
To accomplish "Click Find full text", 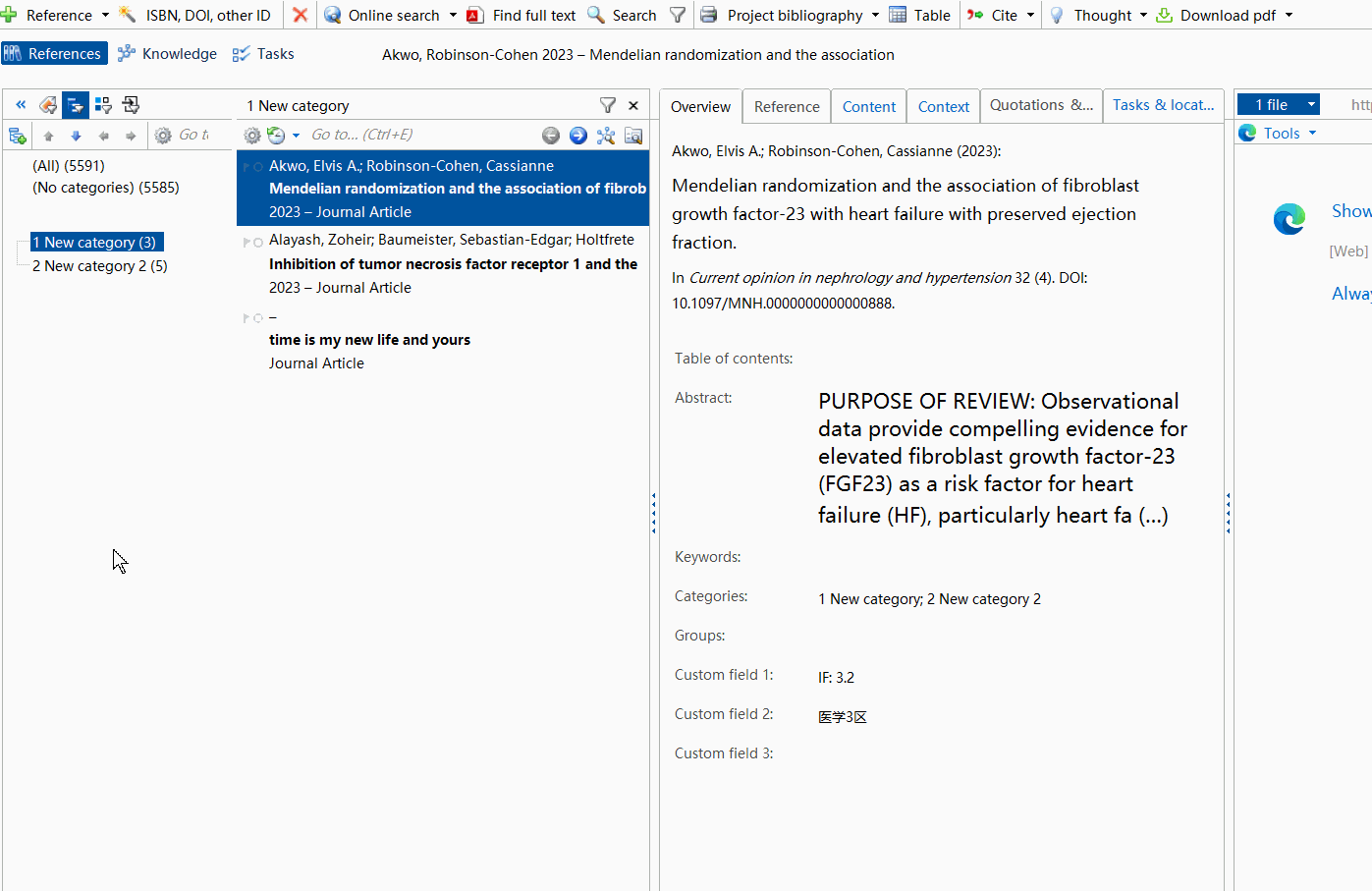I will coord(521,15).
